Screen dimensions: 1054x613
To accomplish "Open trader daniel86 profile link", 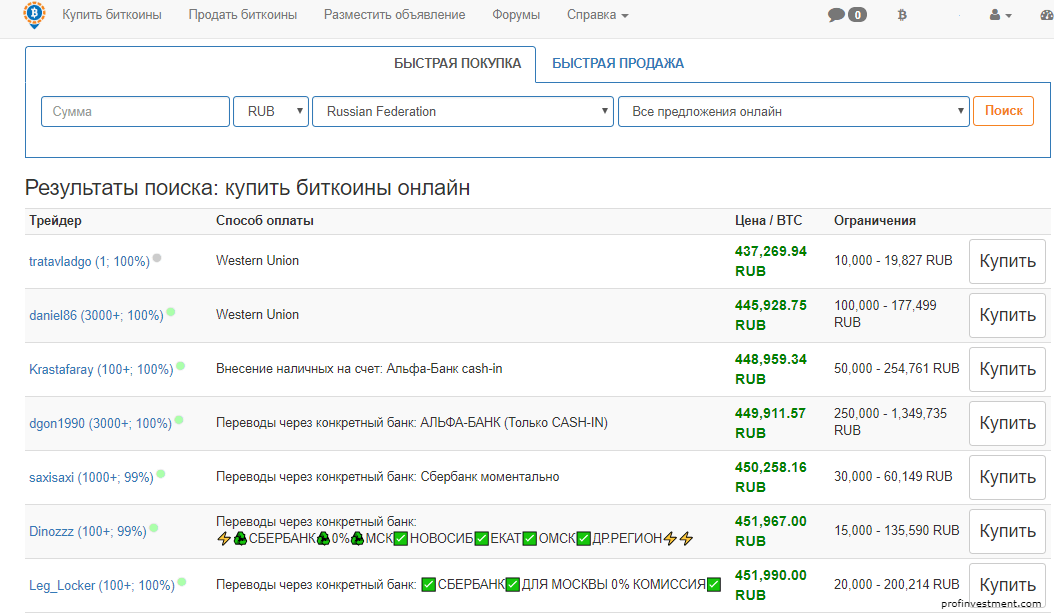I will click(x=96, y=315).
